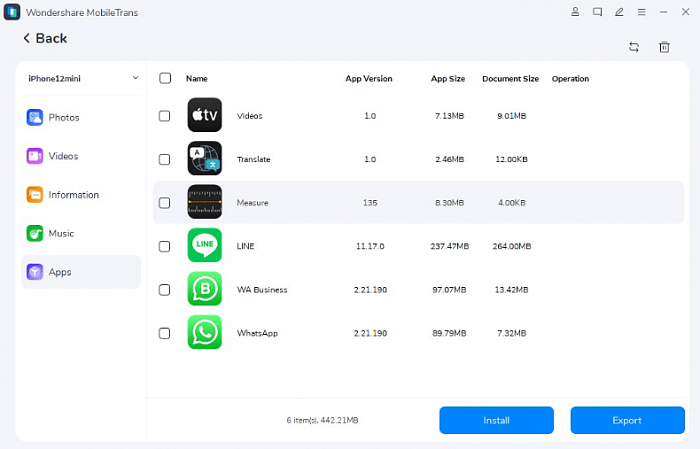
Task: Click the Apps sidebar icon
Action: coord(35,272)
